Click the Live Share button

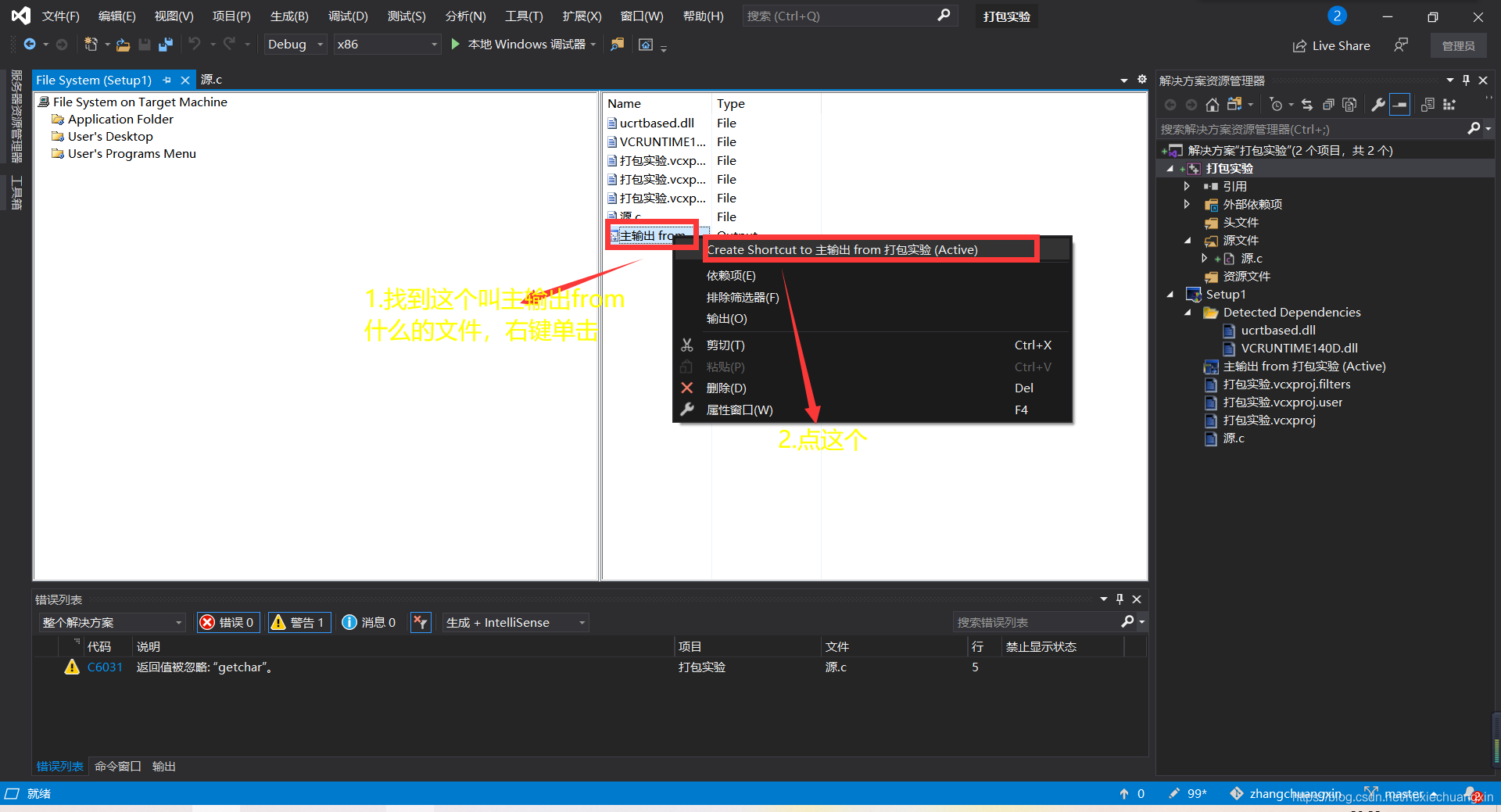(1331, 46)
